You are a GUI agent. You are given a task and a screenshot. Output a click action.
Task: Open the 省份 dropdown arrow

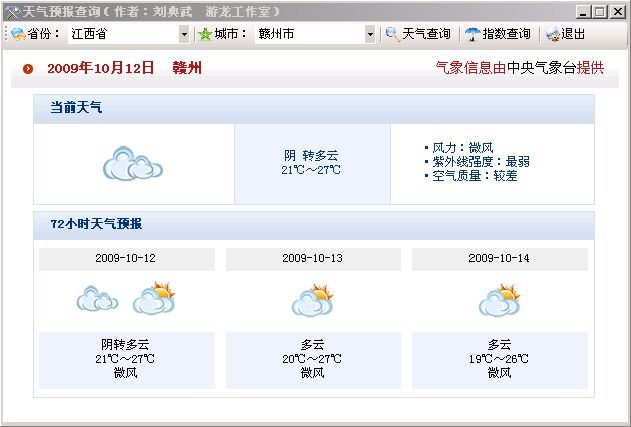coord(183,34)
